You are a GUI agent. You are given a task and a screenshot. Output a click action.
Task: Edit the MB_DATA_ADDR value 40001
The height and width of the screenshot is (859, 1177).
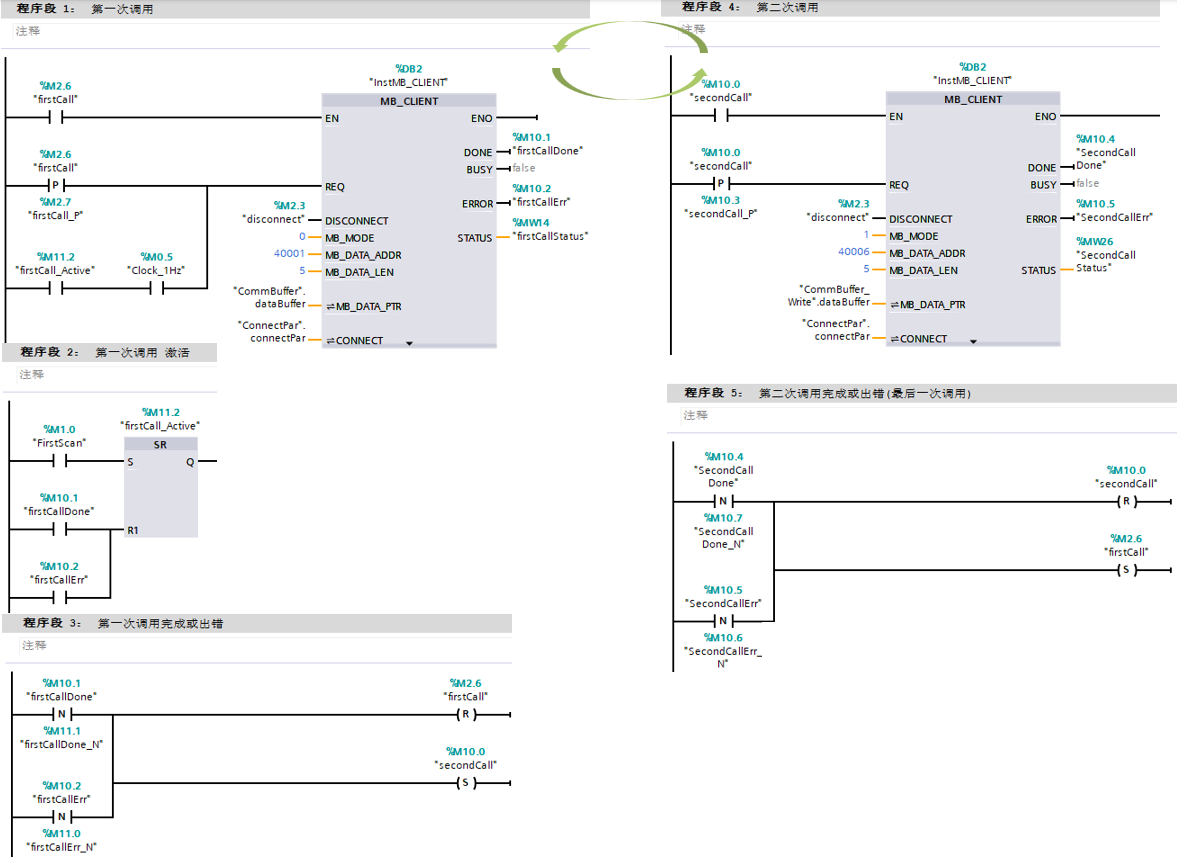[x=289, y=254]
